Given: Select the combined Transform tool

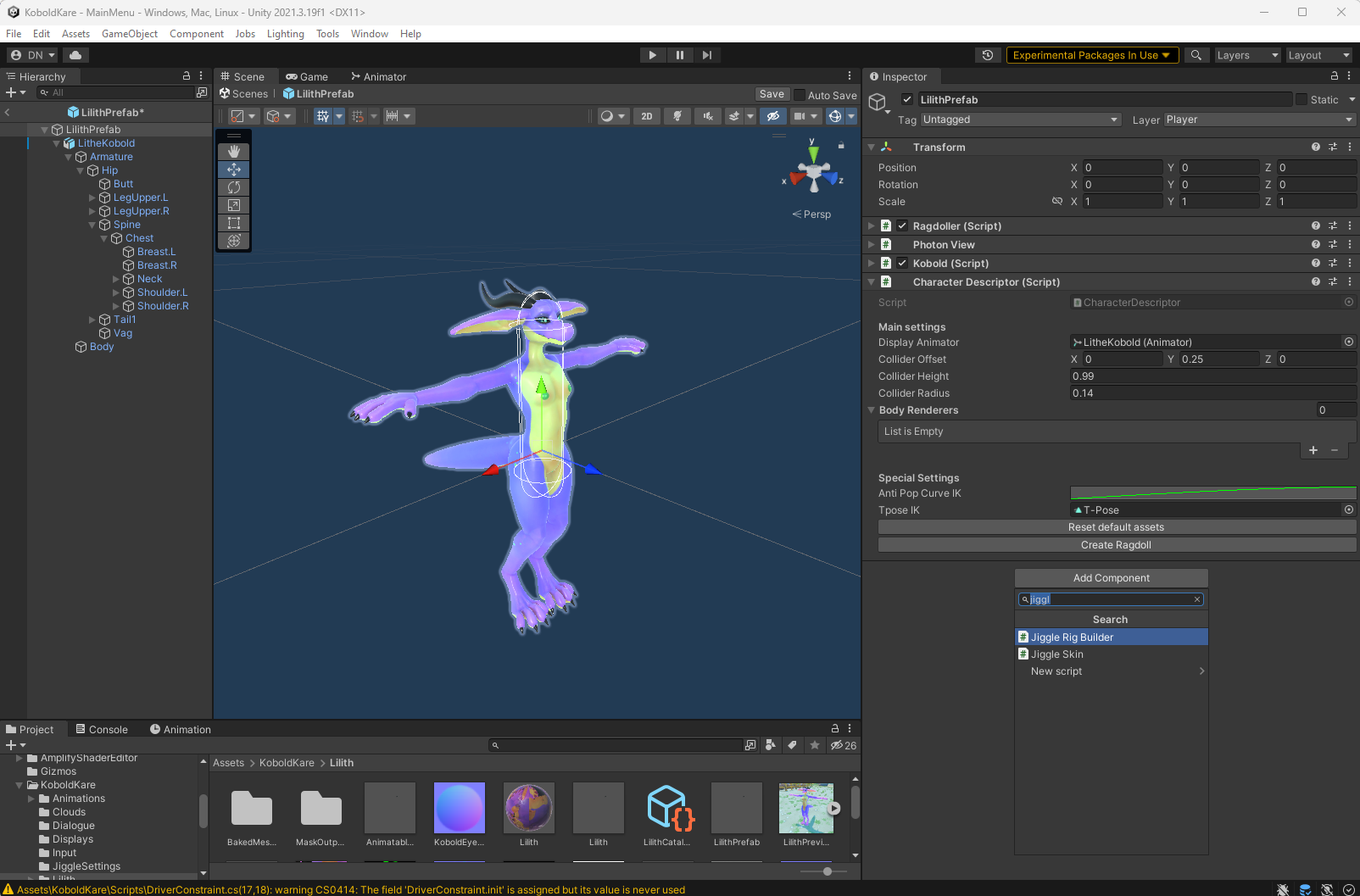Looking at the screenshot, I should point(234,241).
